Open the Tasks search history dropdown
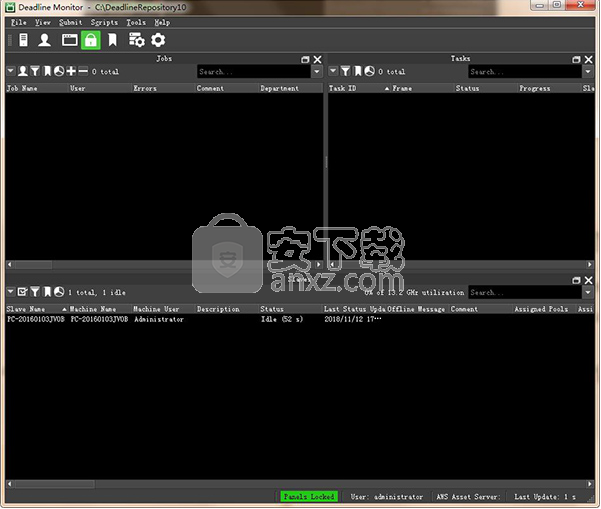The width and height of the screenshot is (601, 509). point(588,72)
